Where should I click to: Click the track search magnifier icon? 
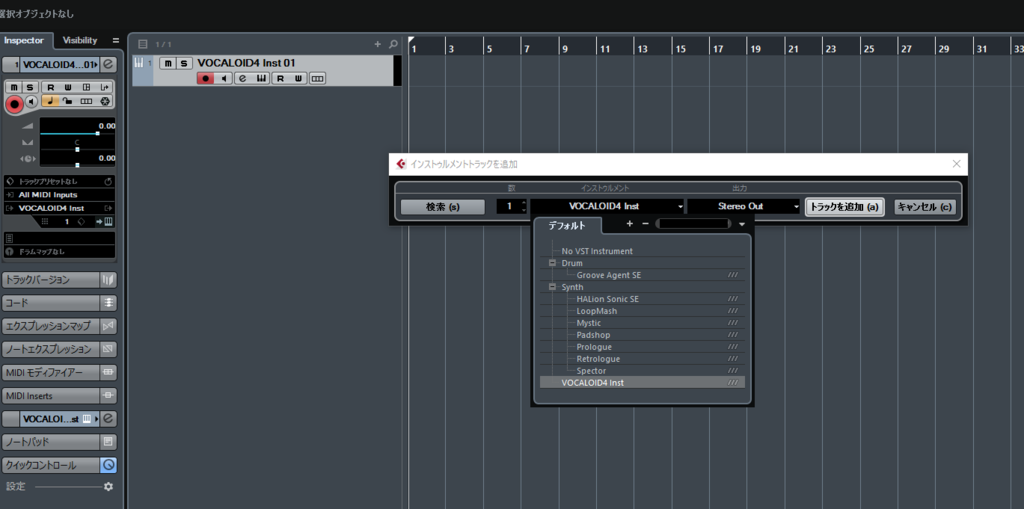pos(393,44)
